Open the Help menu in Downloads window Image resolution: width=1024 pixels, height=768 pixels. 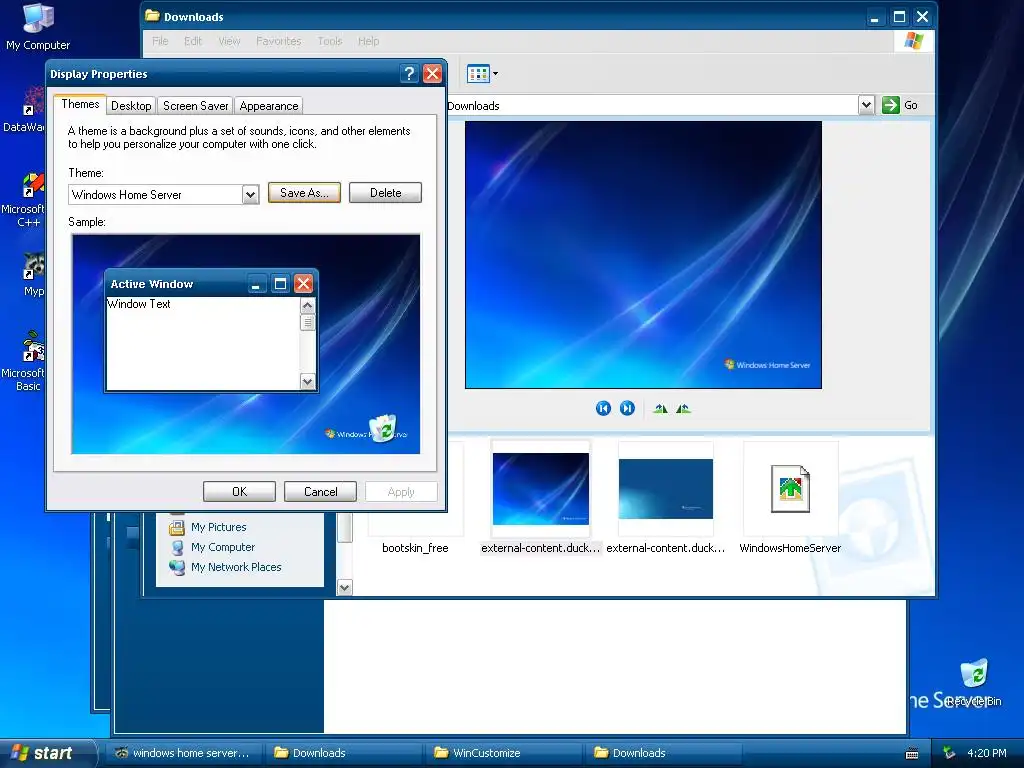pos(368,41)
